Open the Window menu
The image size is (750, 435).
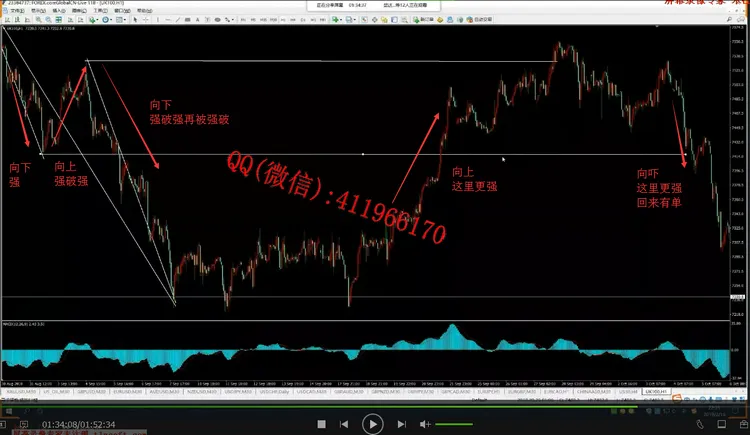122,11
